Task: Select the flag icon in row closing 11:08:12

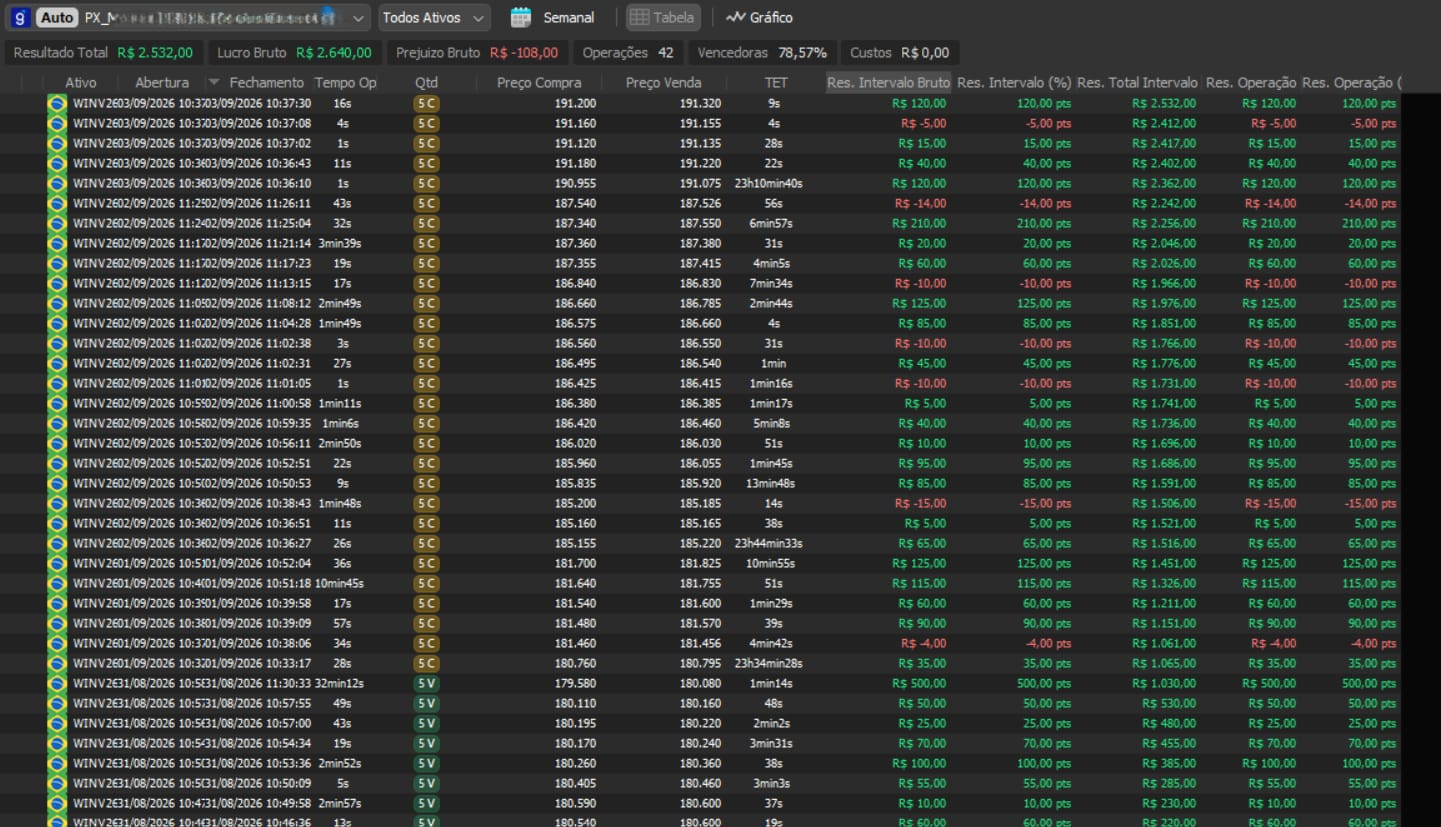Action: (57, 303)
